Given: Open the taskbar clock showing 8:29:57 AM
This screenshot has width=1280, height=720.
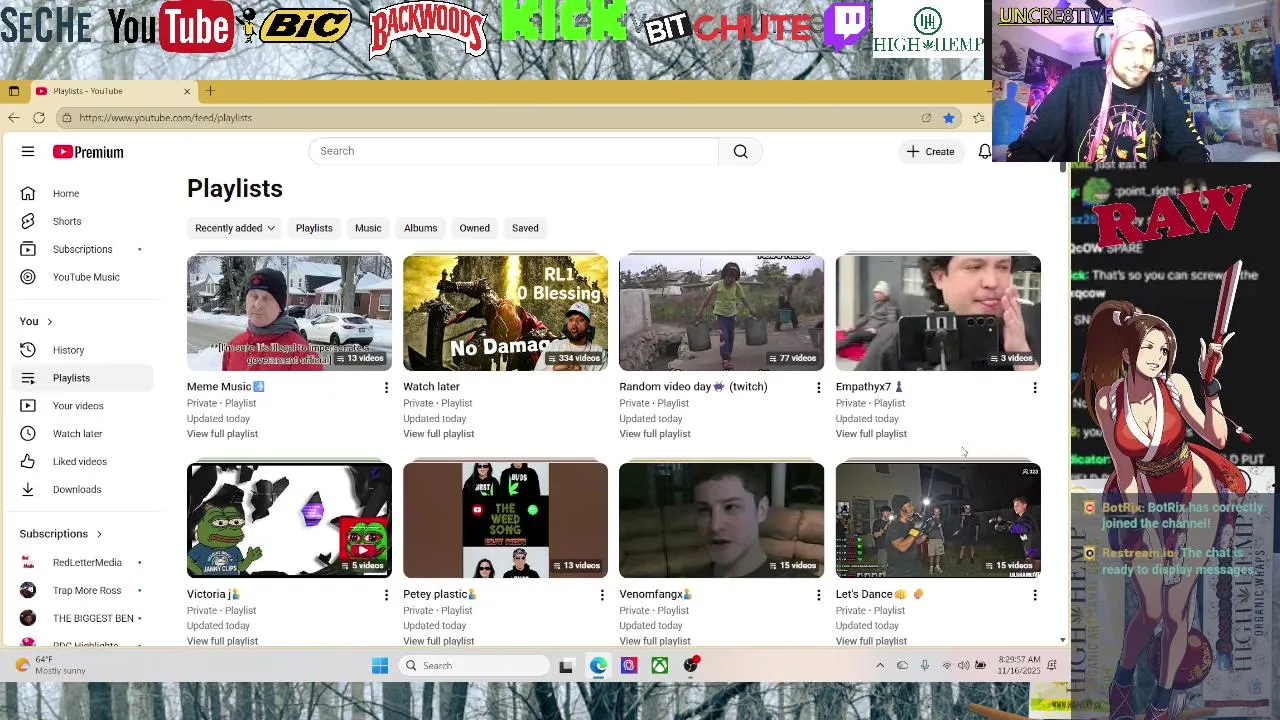Looking at the screenshot, I should (1018, 666).
